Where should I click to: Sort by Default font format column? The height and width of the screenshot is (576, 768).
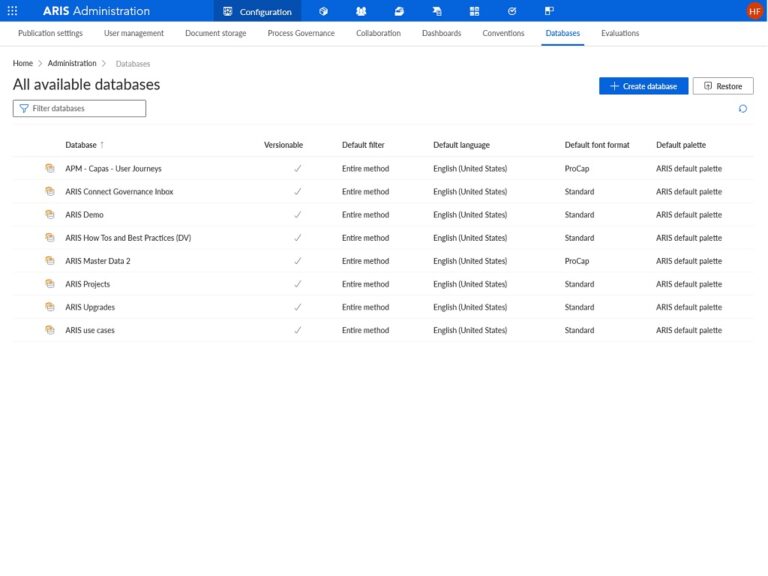point(597,145)
